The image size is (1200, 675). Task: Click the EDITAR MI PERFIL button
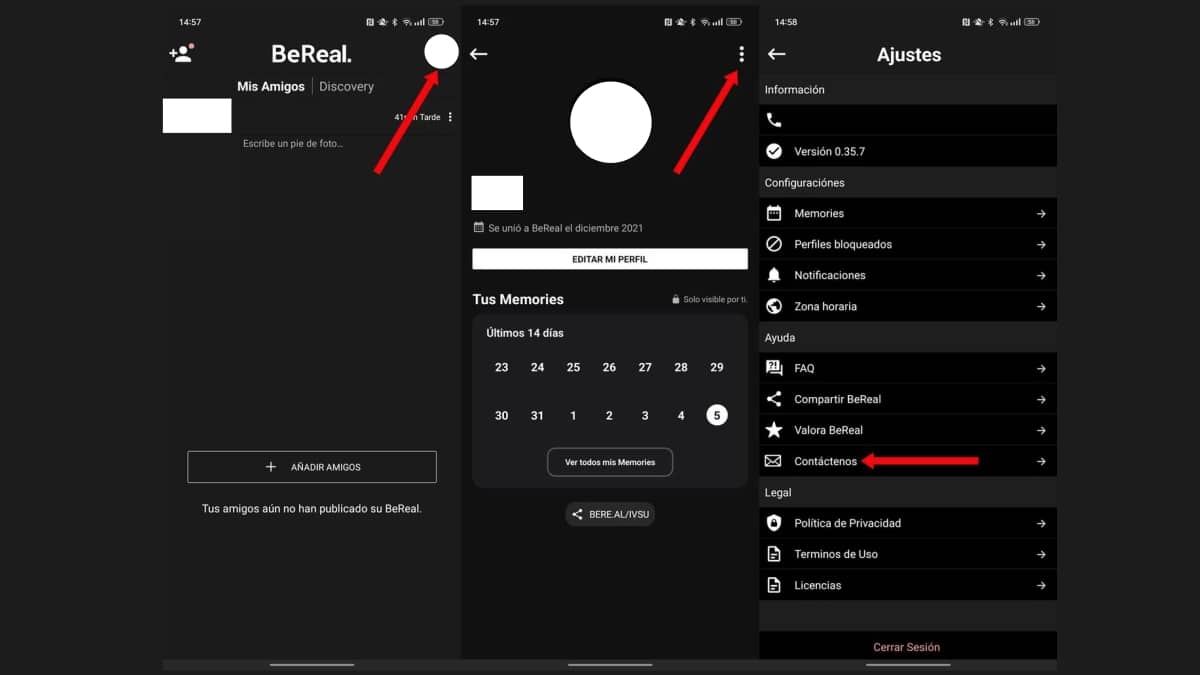pyautogui.click(x=610, y=259)
